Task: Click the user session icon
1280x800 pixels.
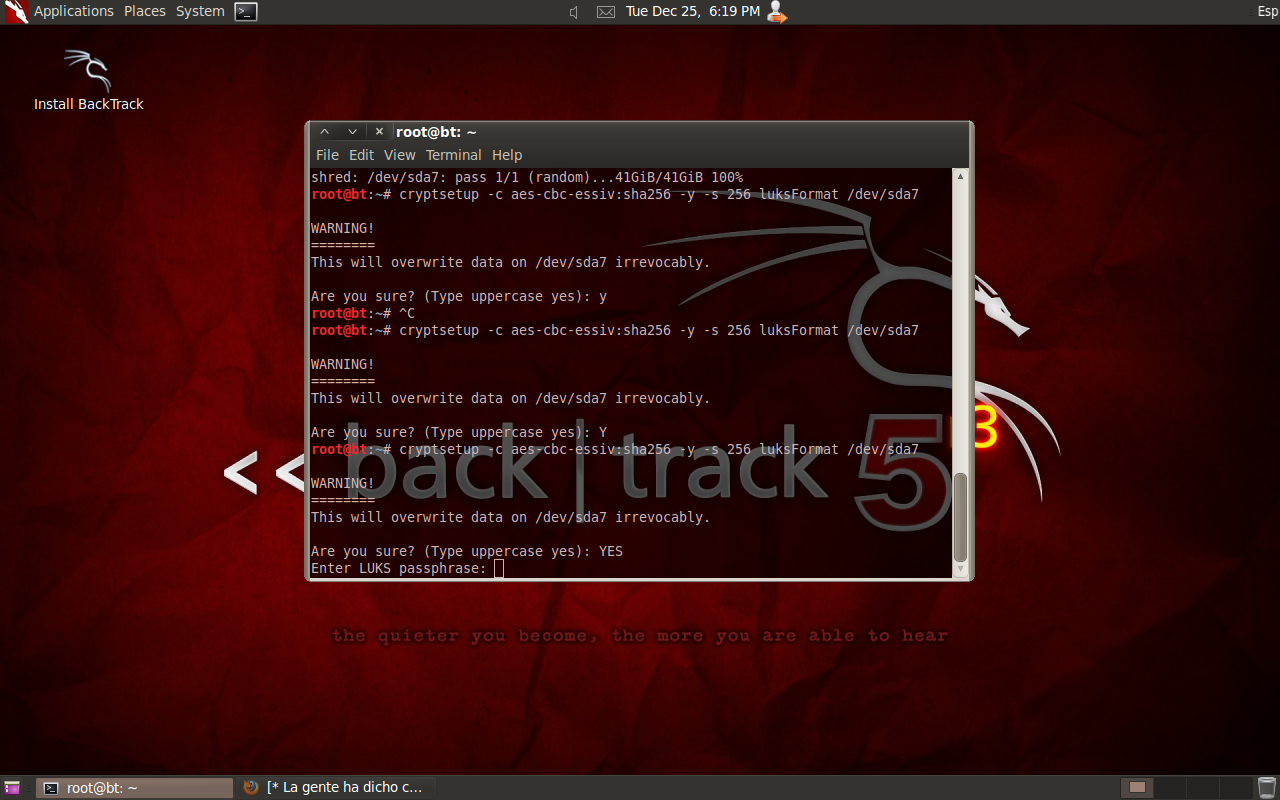Action: pyautogui.click(x=777, y=12)
